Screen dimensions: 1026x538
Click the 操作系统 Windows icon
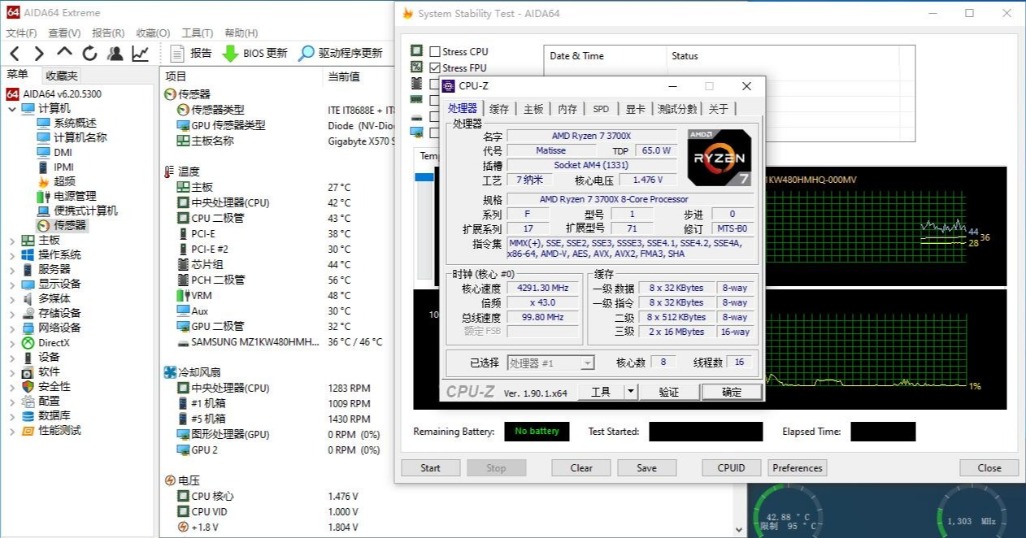[27, 255]
